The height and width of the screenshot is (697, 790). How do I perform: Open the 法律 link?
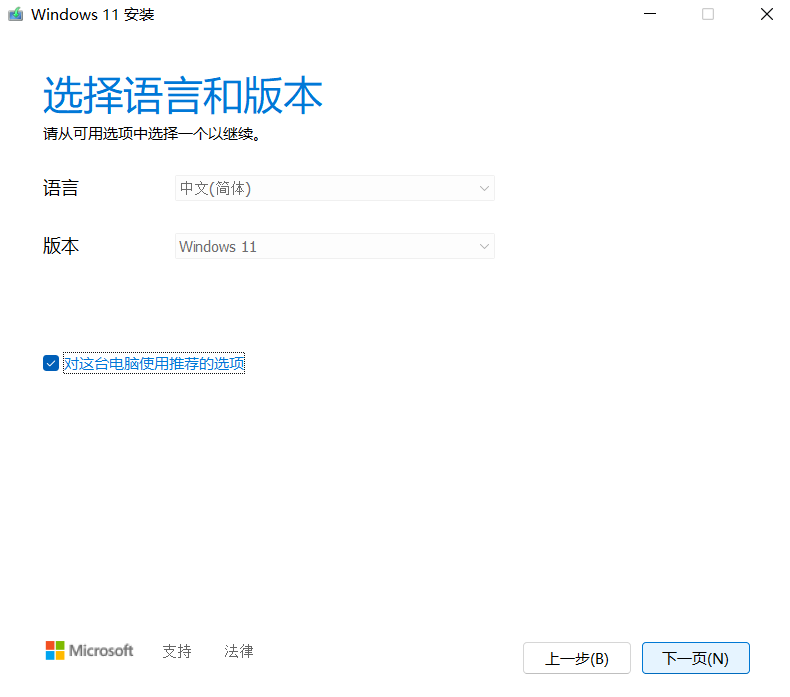pyautogui.click(x=239, y=651)
